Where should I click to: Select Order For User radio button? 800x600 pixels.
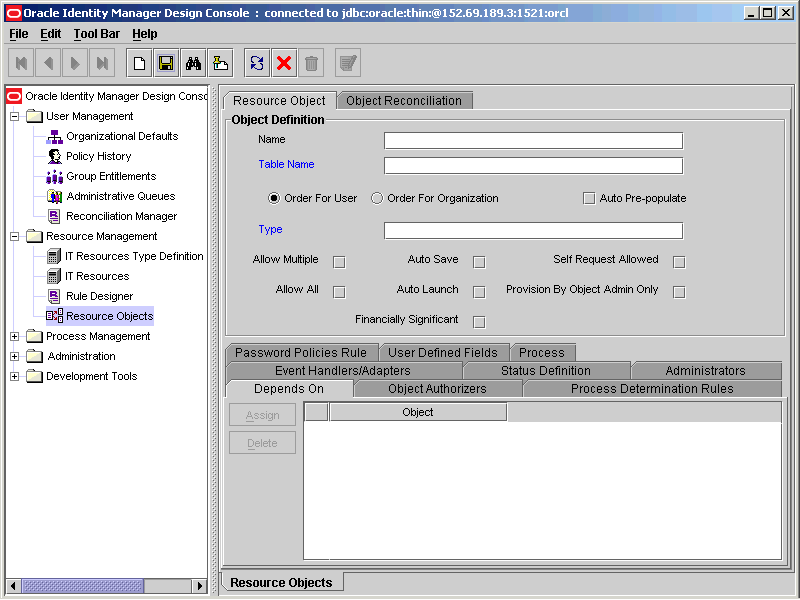coord(274,198)
